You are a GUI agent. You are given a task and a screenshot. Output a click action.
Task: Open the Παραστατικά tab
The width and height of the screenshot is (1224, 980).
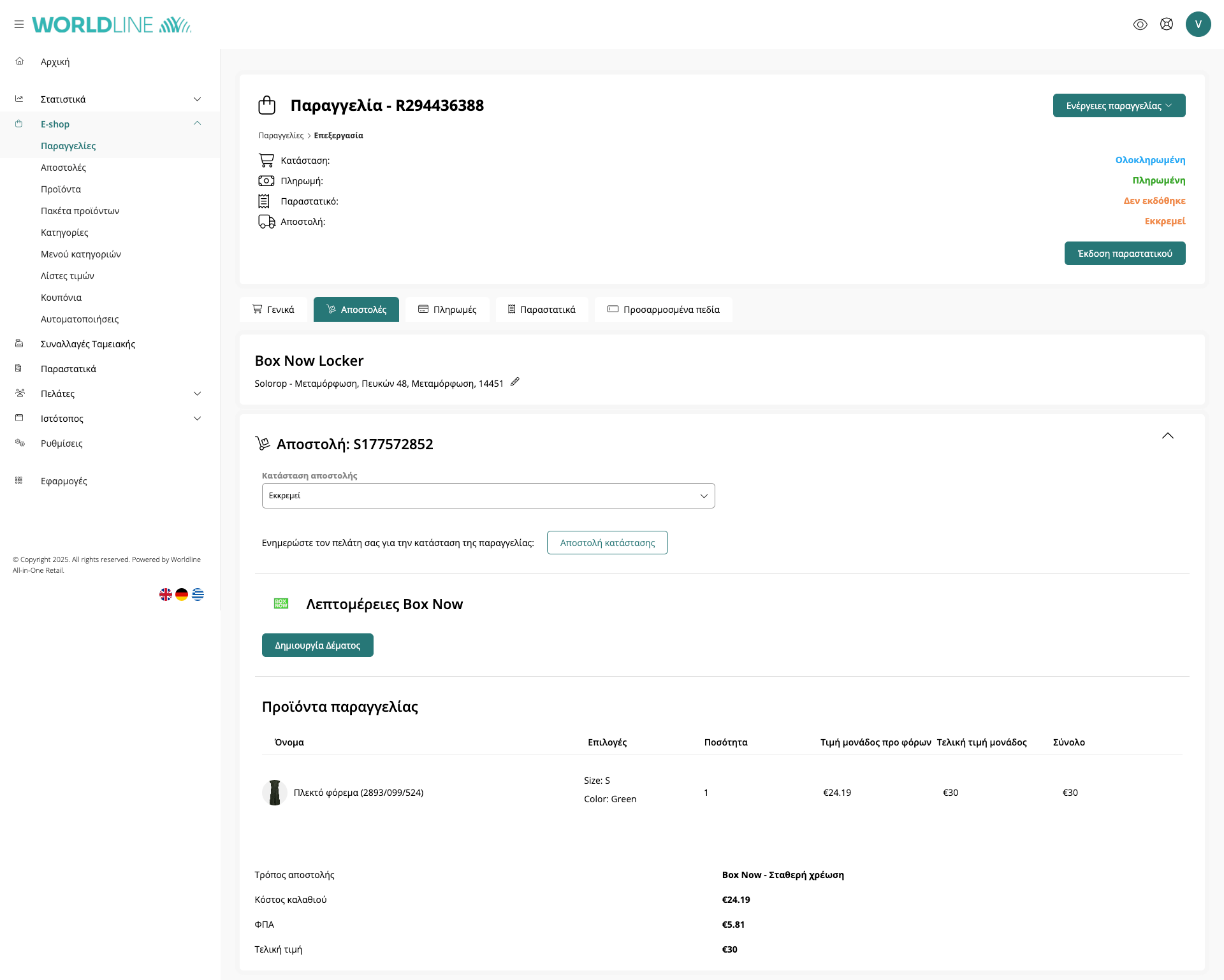click(x=542, y=310)
